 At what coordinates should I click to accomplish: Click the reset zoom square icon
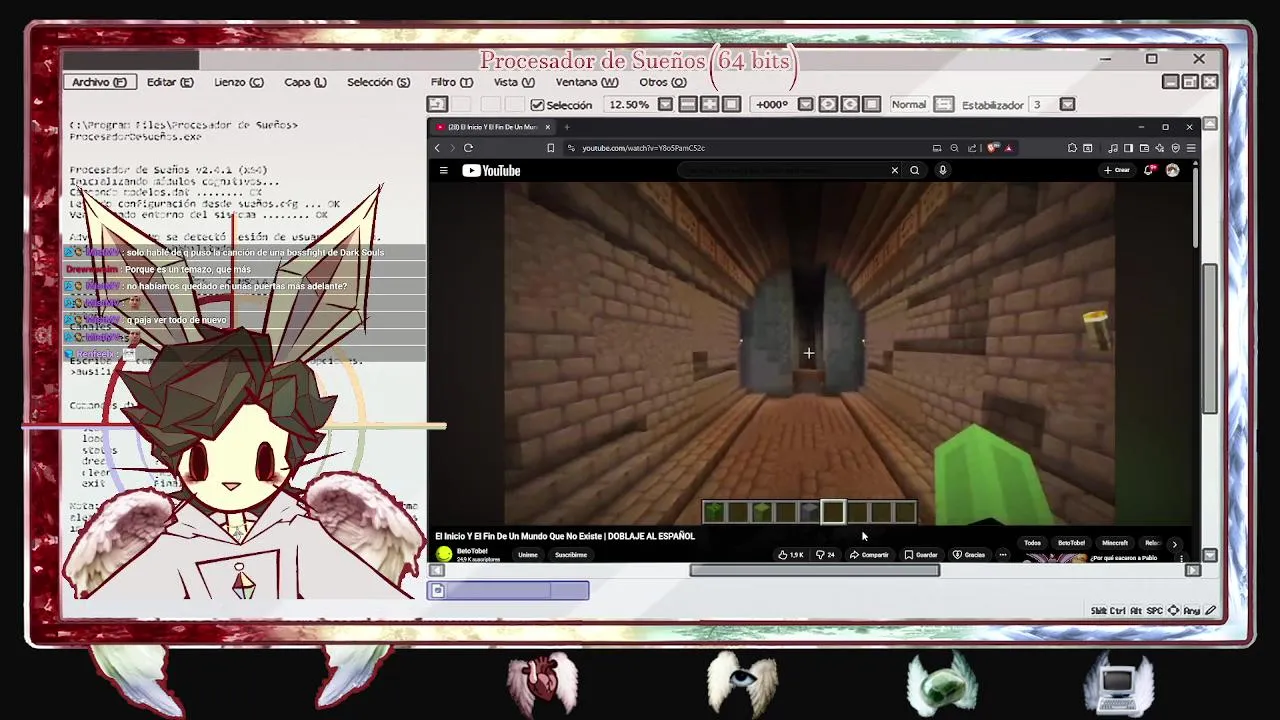point(731,104)
